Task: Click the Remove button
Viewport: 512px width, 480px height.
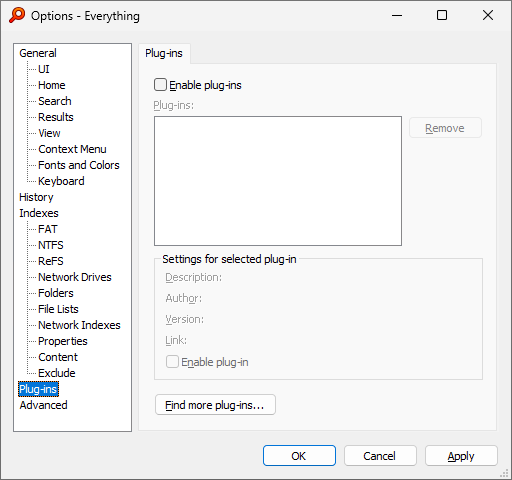Action: pos(445,128)
